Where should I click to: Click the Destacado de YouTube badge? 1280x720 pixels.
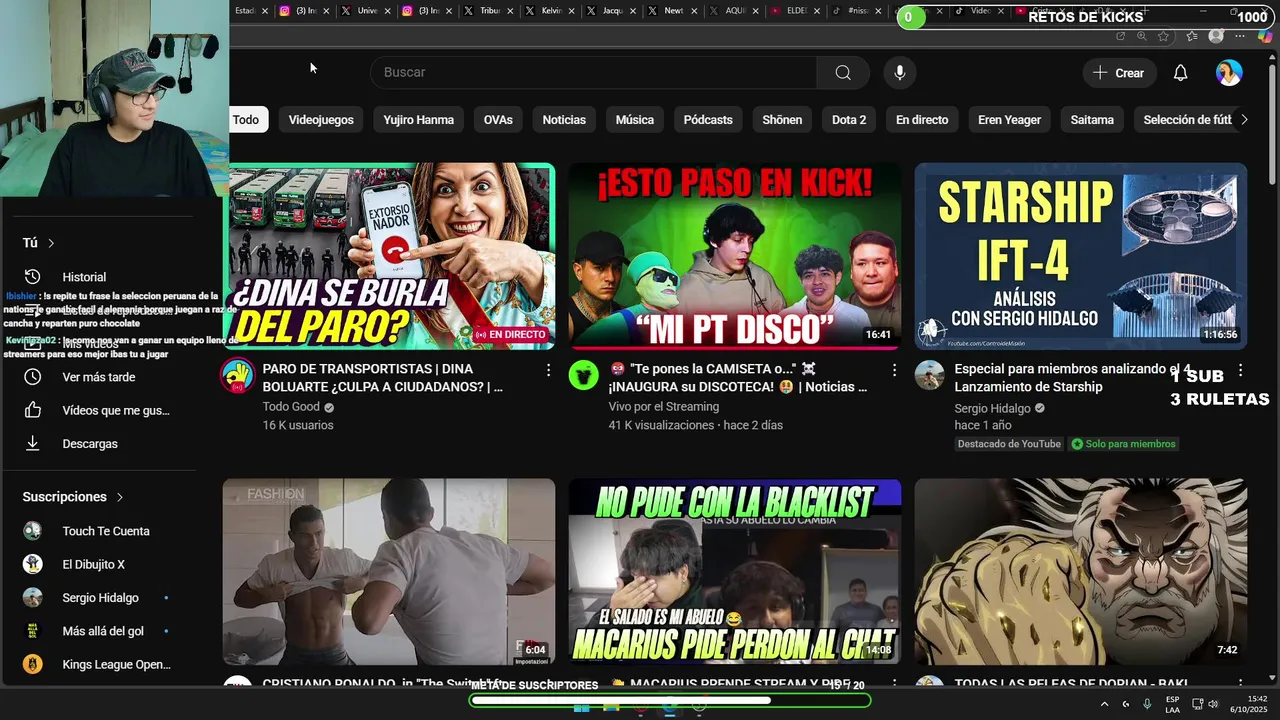coord(1009,444)
